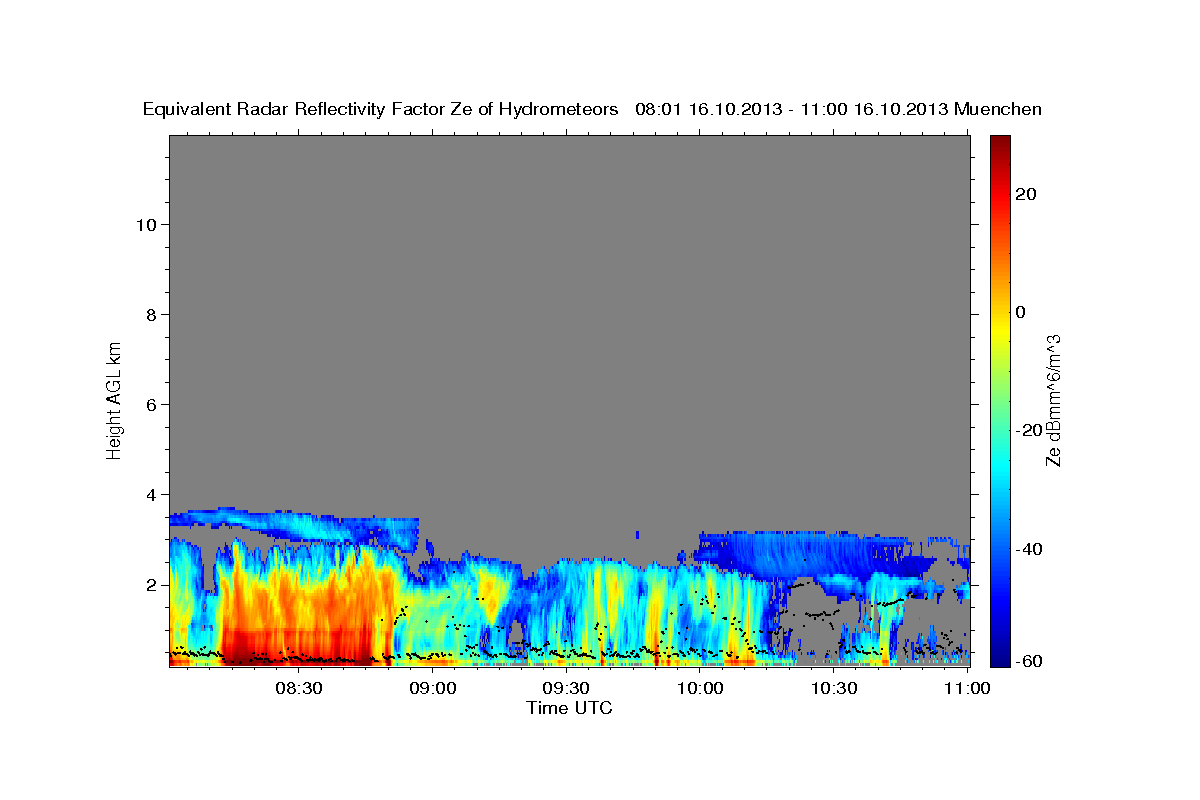Click the 'Time UTC' axis label
This screenshot has height=800, width=1200.
coord(569,708)
